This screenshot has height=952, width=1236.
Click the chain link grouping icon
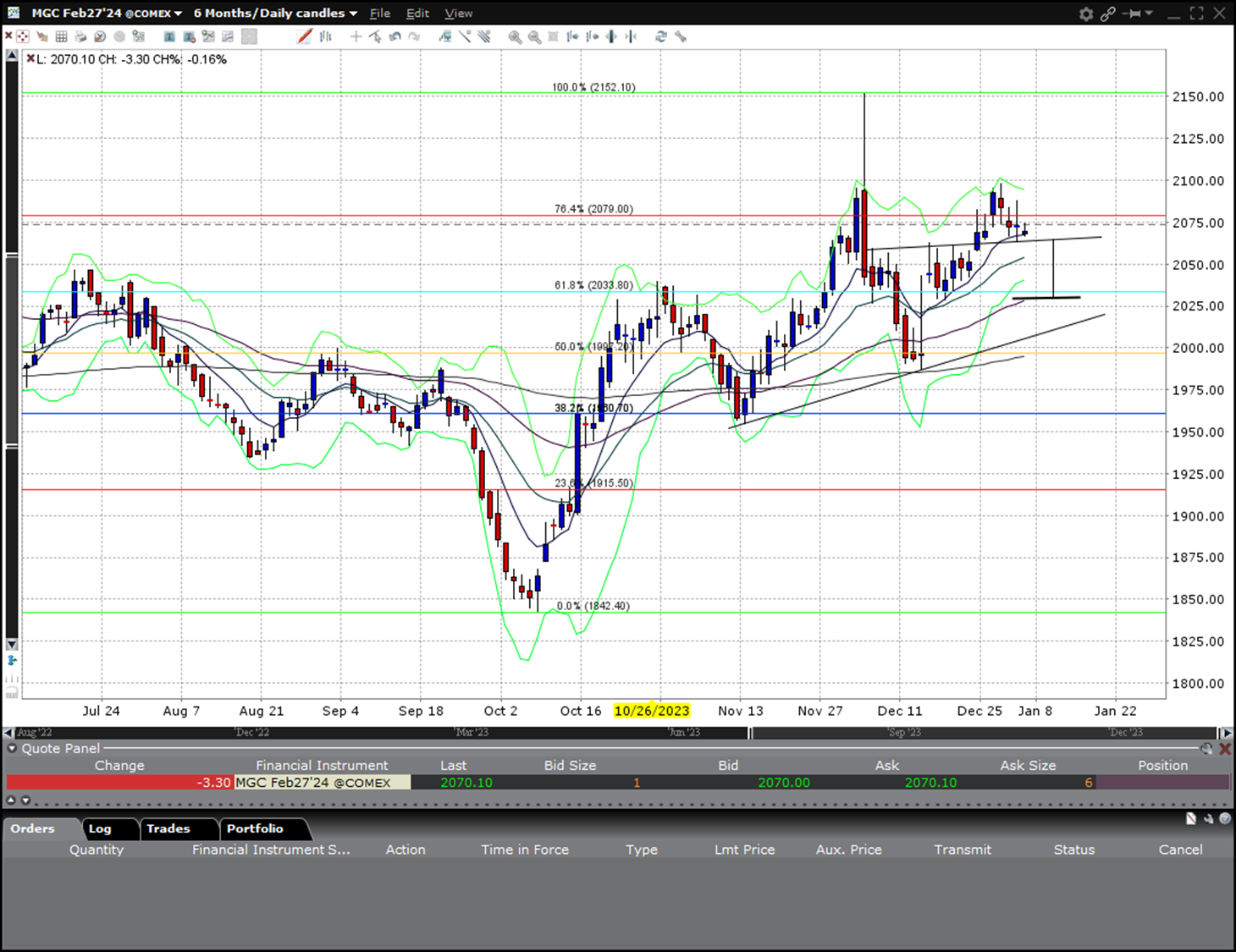[x=1107, y=14]
